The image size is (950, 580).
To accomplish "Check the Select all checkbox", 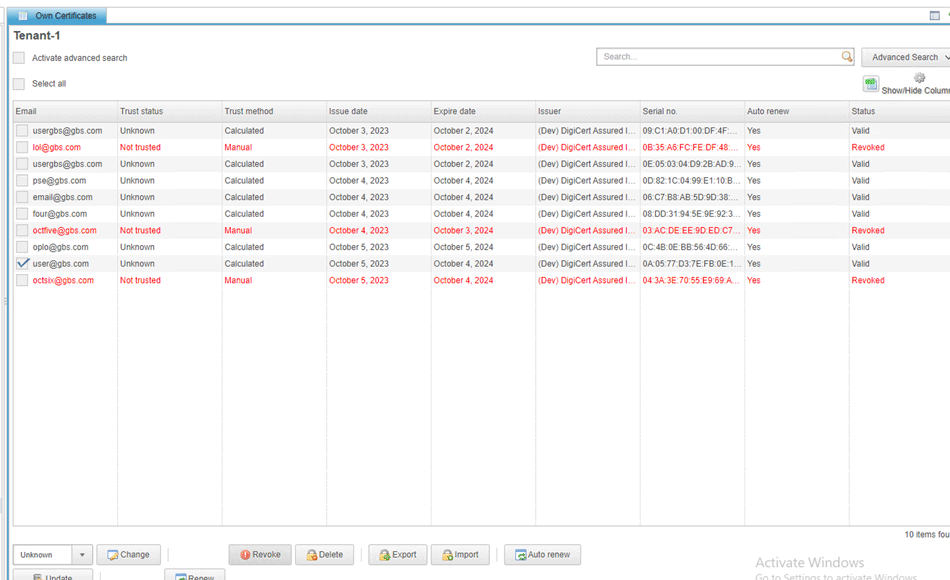I will pyautogui.click(x=19, y=84).
